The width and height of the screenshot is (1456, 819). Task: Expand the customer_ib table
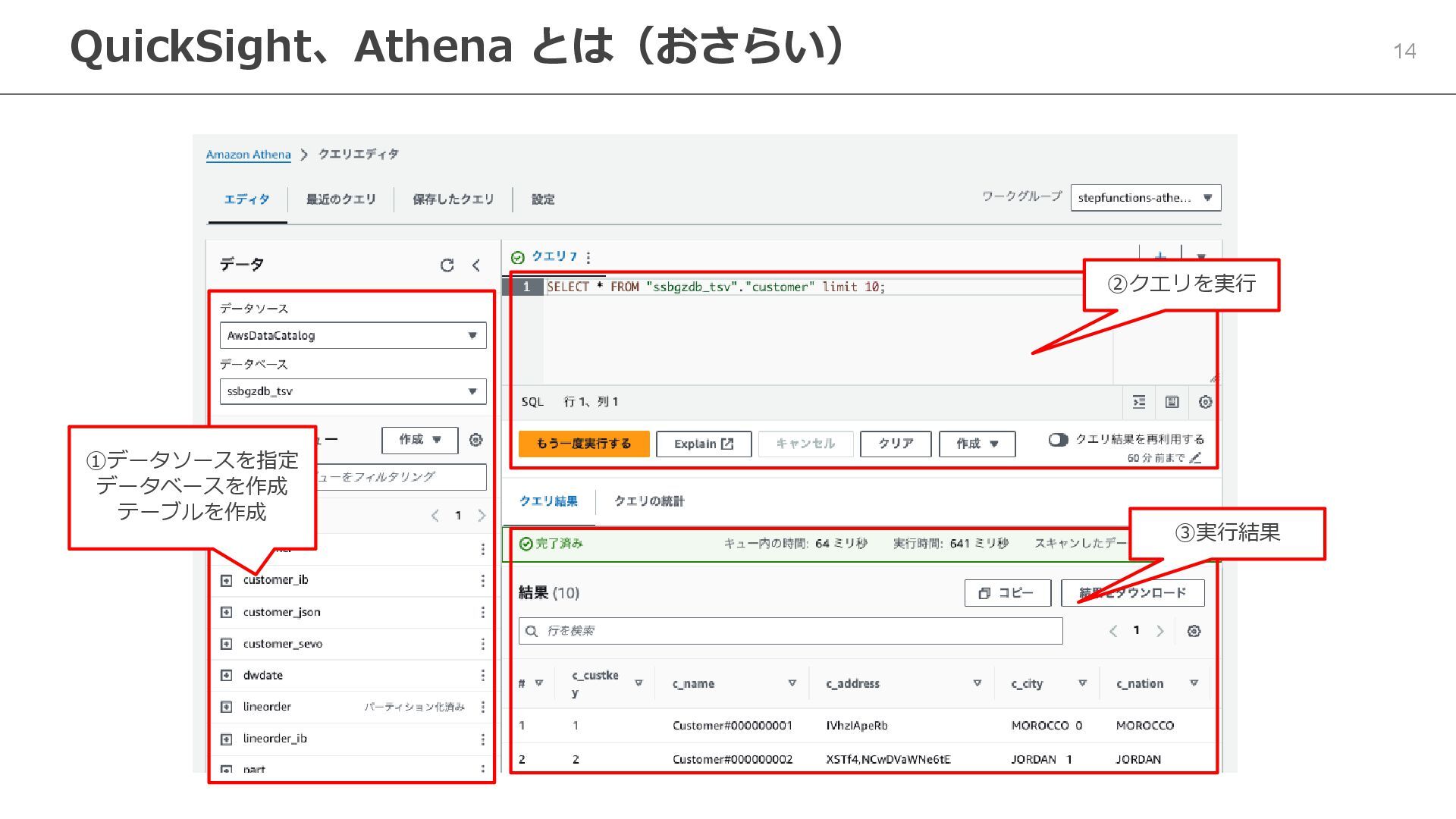click(x=226, y=581)
